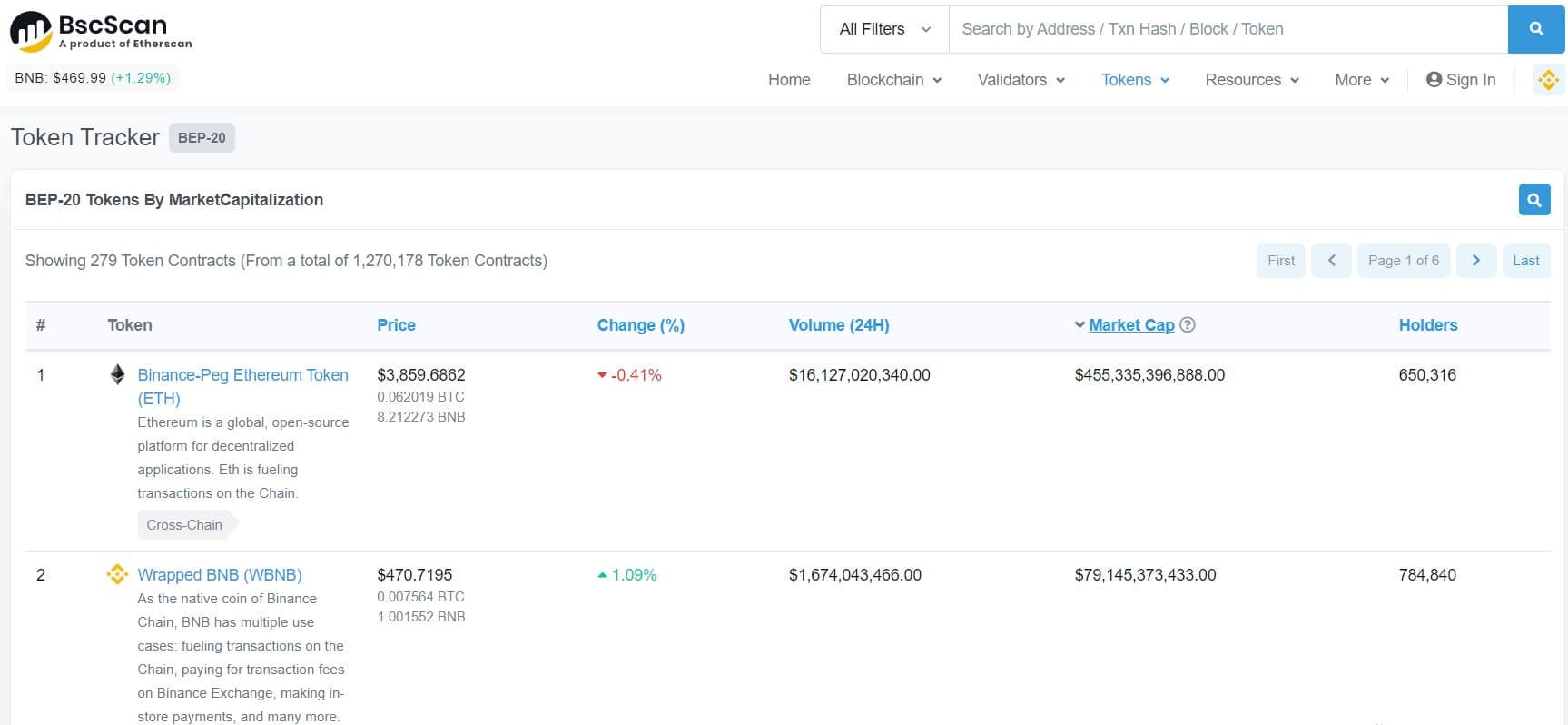
Task: Expand the Validators menu
Action: click(1021, 80)
